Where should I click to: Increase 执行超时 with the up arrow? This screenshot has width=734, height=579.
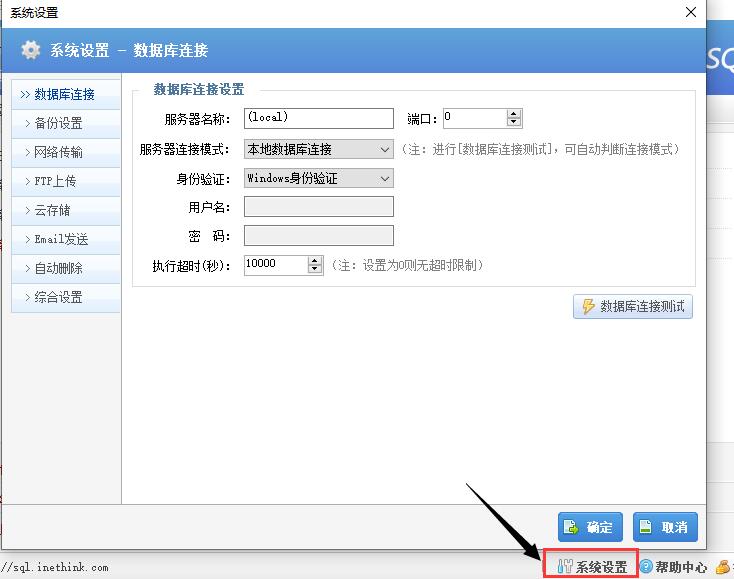click(x=315, y=261)
